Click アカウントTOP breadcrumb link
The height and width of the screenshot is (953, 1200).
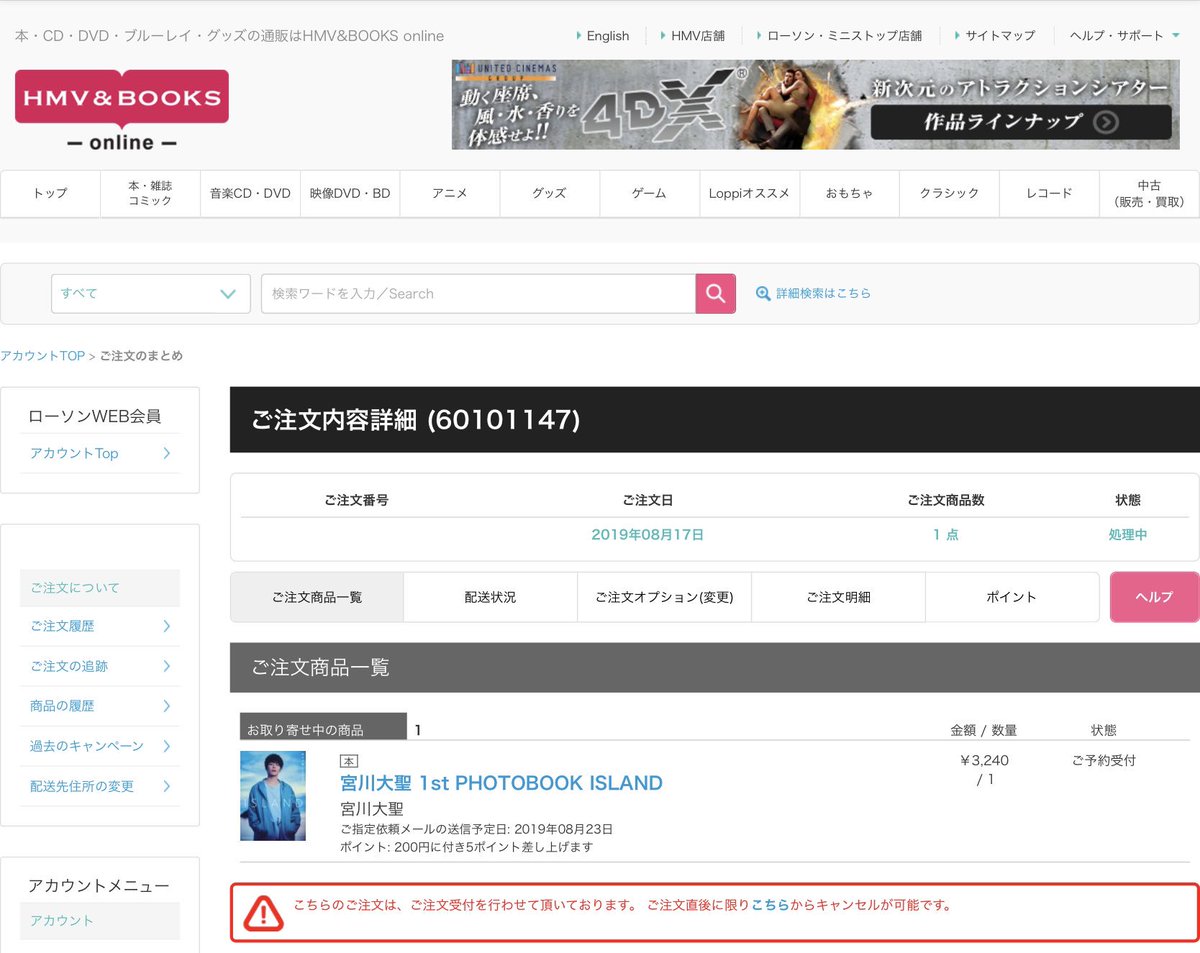coord(42,356)
